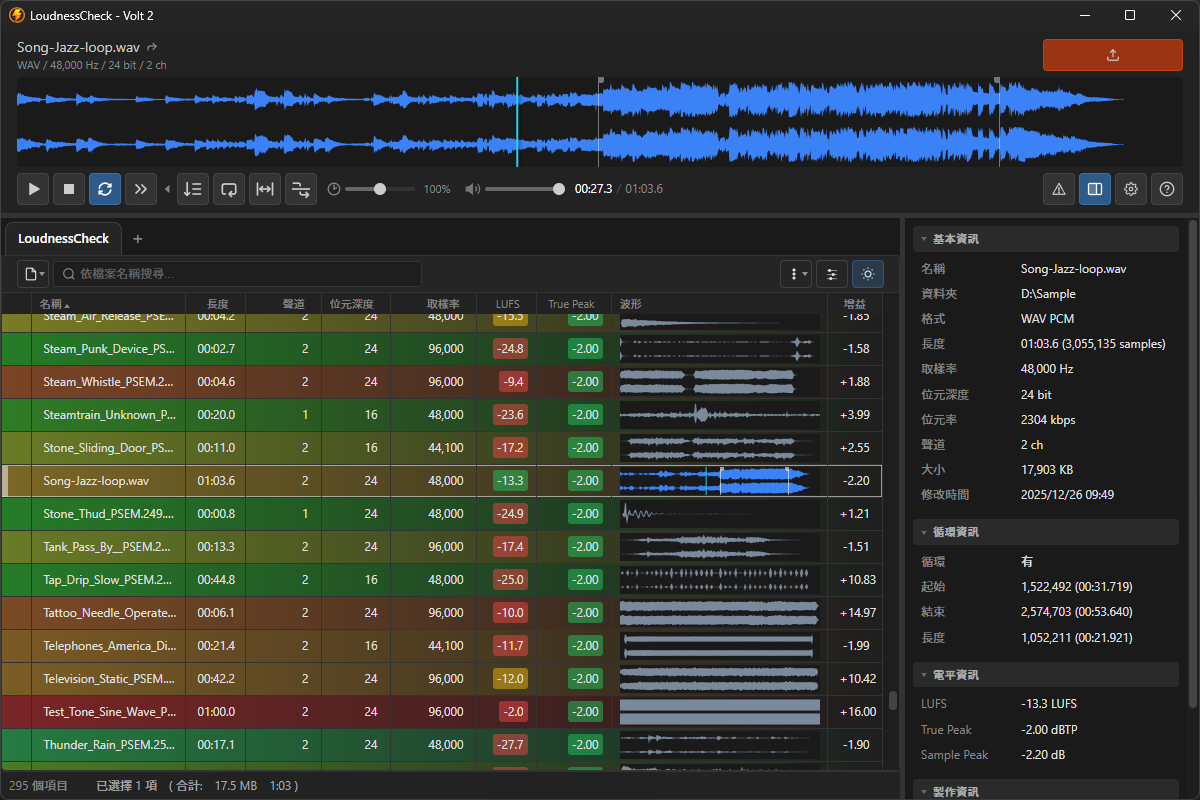Open the warning triangle panel

click(x=1059, y=188)
